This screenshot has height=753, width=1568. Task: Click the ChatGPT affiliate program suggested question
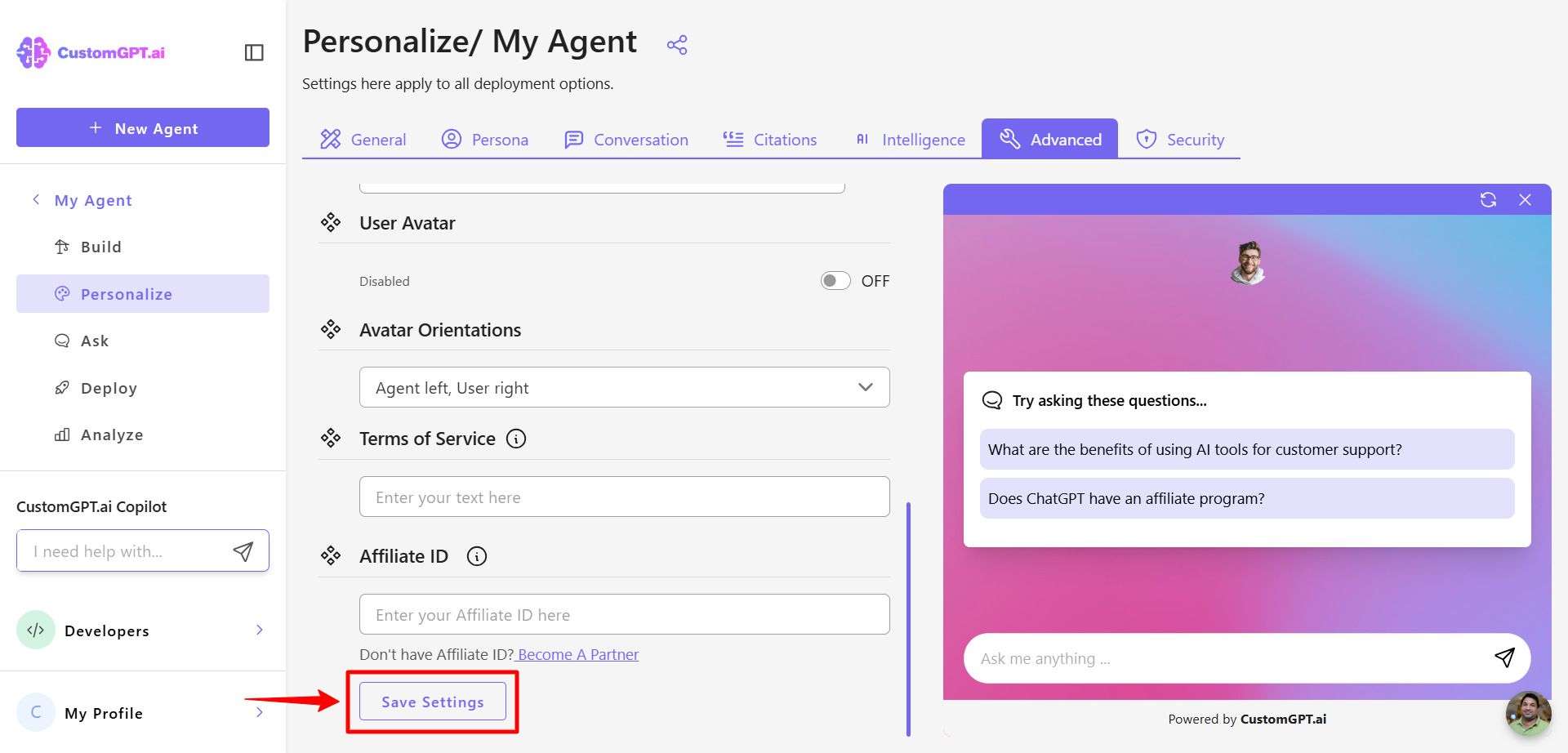coord(1247,498)
